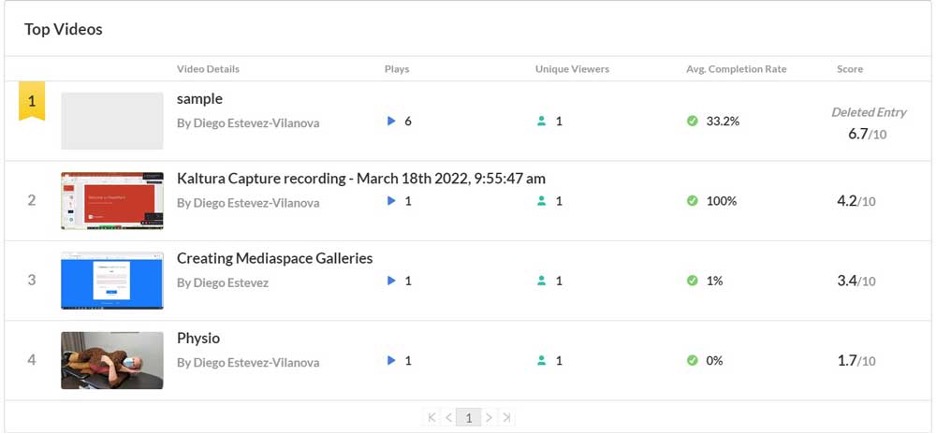Click the play icon for Creating Mediaspace Galleries
936x434 pixels.
click(x=392, y=281)
